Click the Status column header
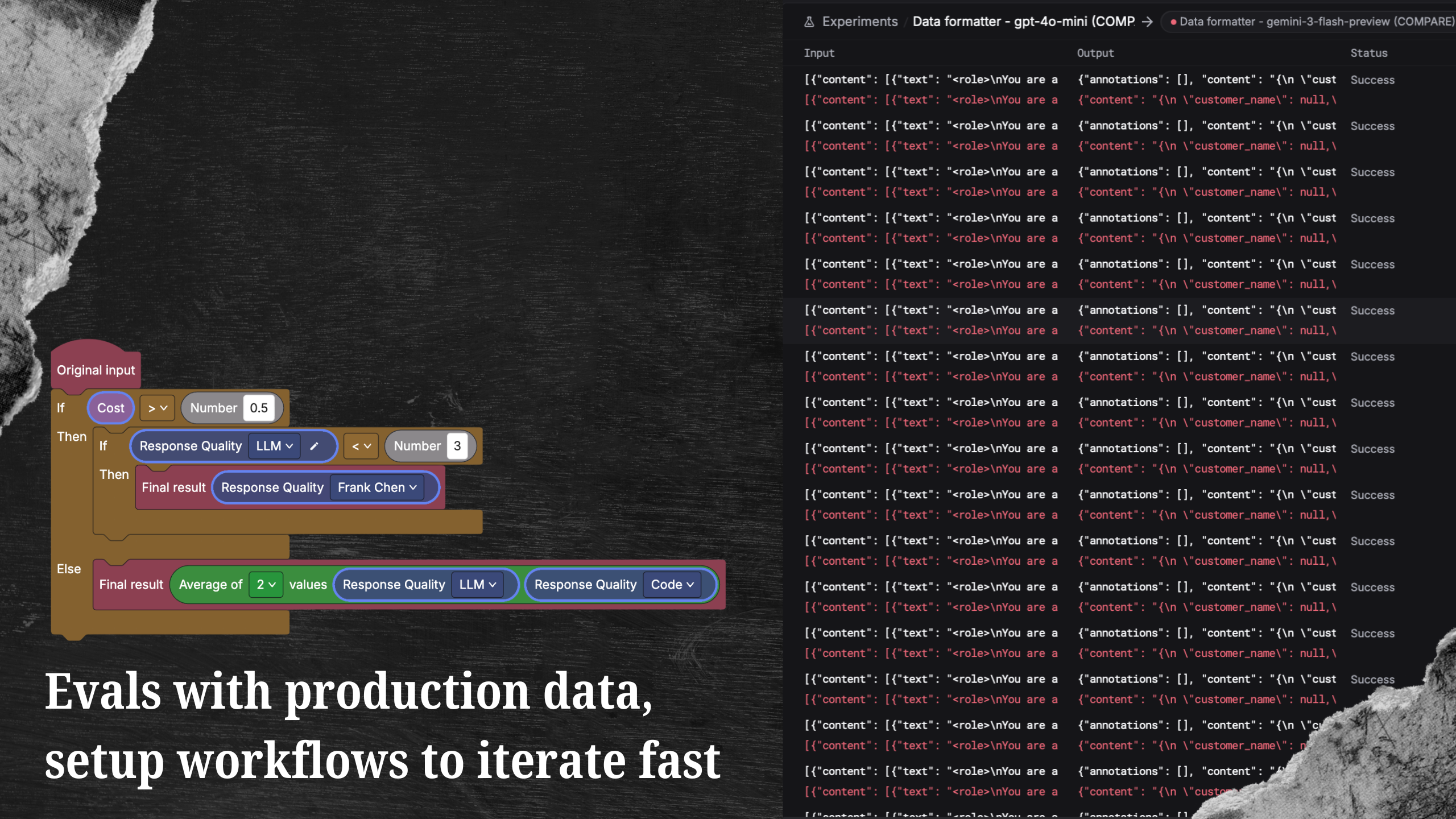 click(x=1368, y=53)
